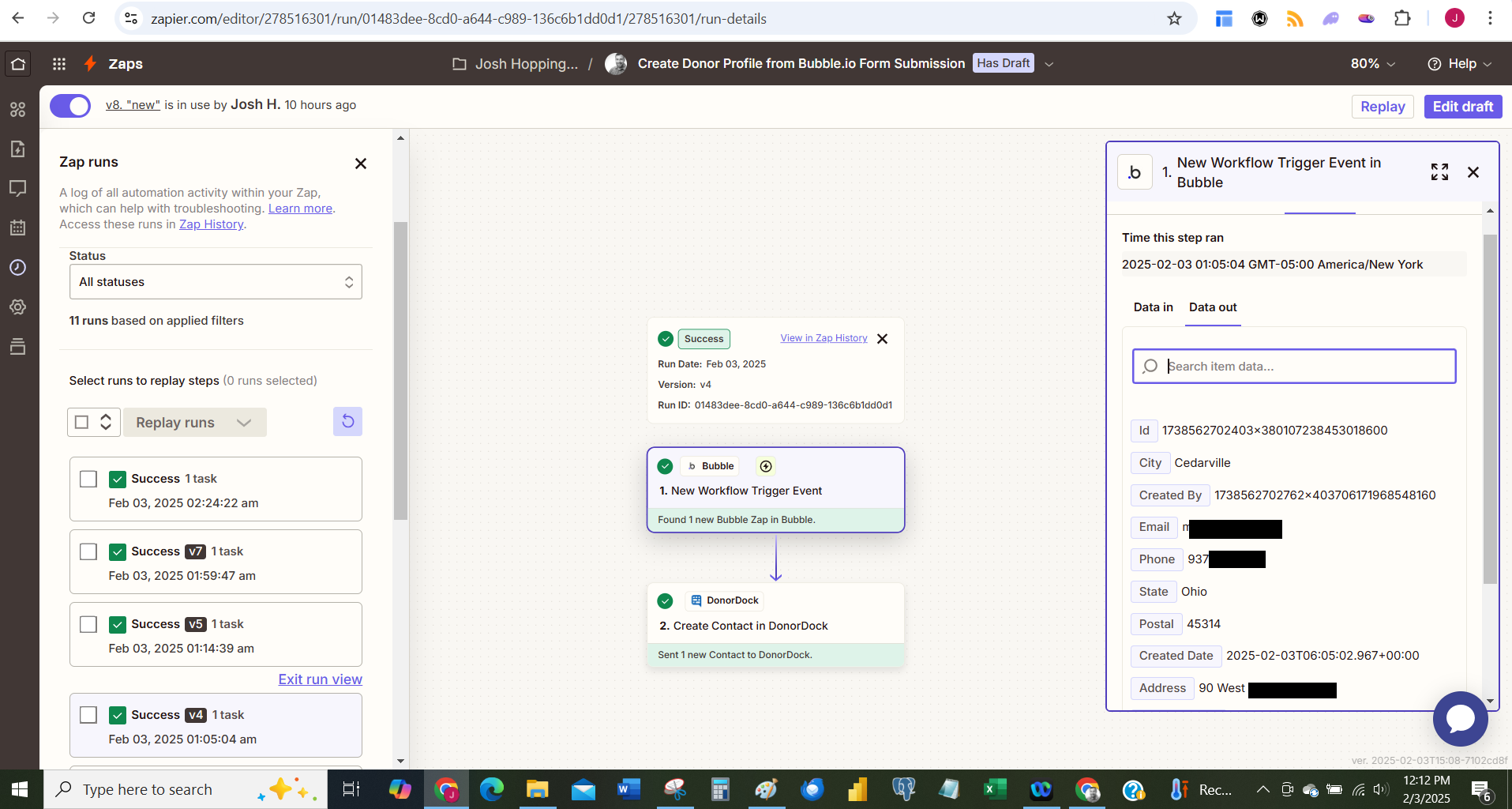Open the select-all stepper arrows
1512x809 pixels.
pos(106,422)
